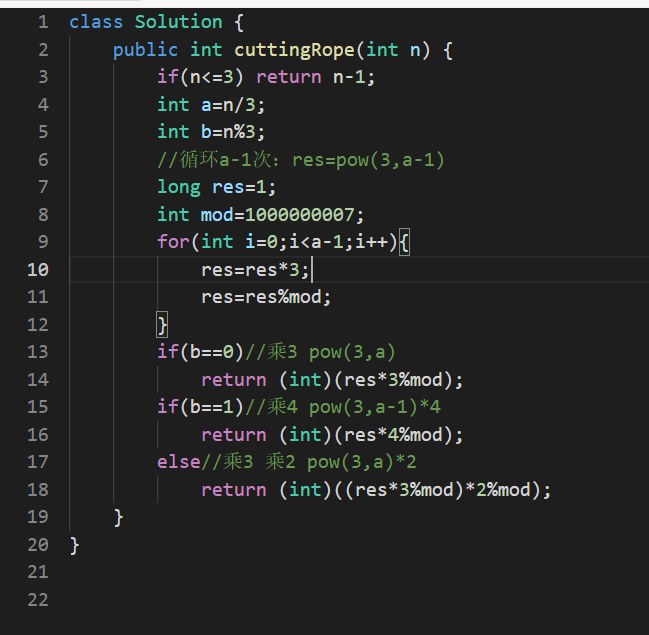Click the method name 'cuttingRope'
Screen dimensions: 649x635
[x=294, y=51]
